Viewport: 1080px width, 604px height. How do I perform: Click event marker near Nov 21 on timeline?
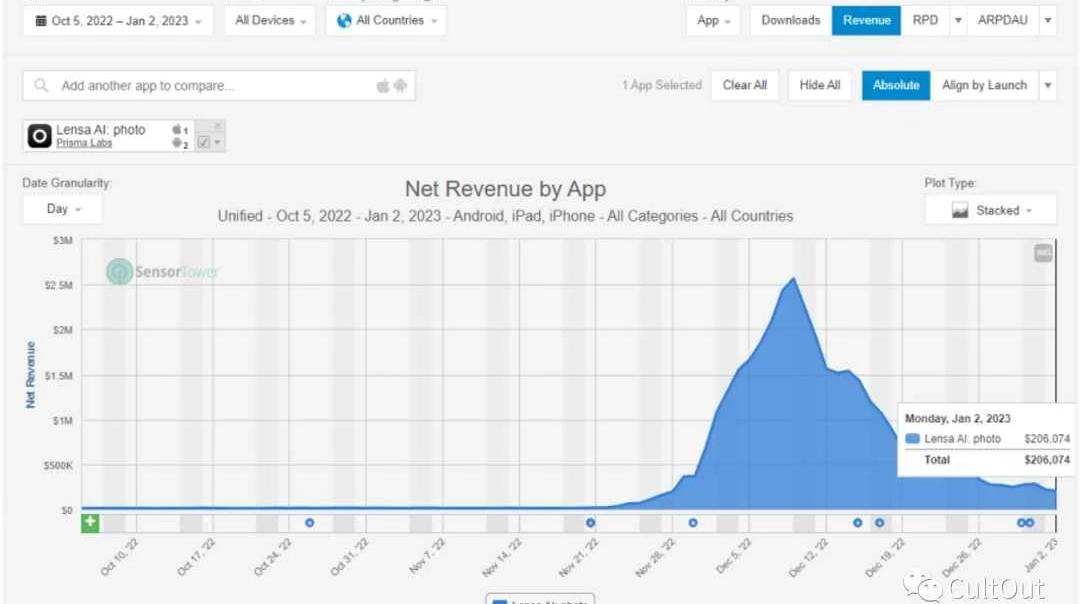[x=590, y=522]
